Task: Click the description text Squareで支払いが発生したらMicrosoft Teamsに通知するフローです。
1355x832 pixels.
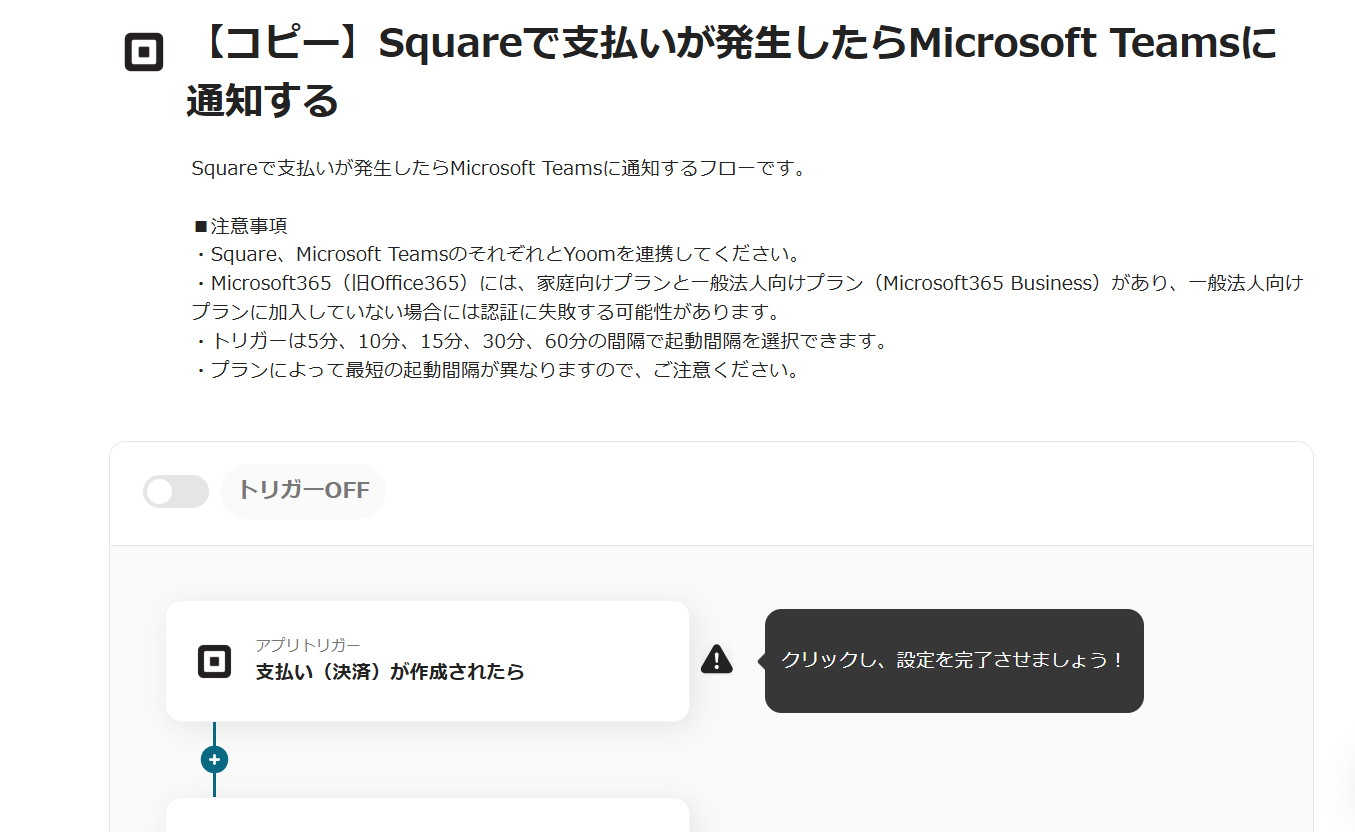Action: (x=499, y=168)
